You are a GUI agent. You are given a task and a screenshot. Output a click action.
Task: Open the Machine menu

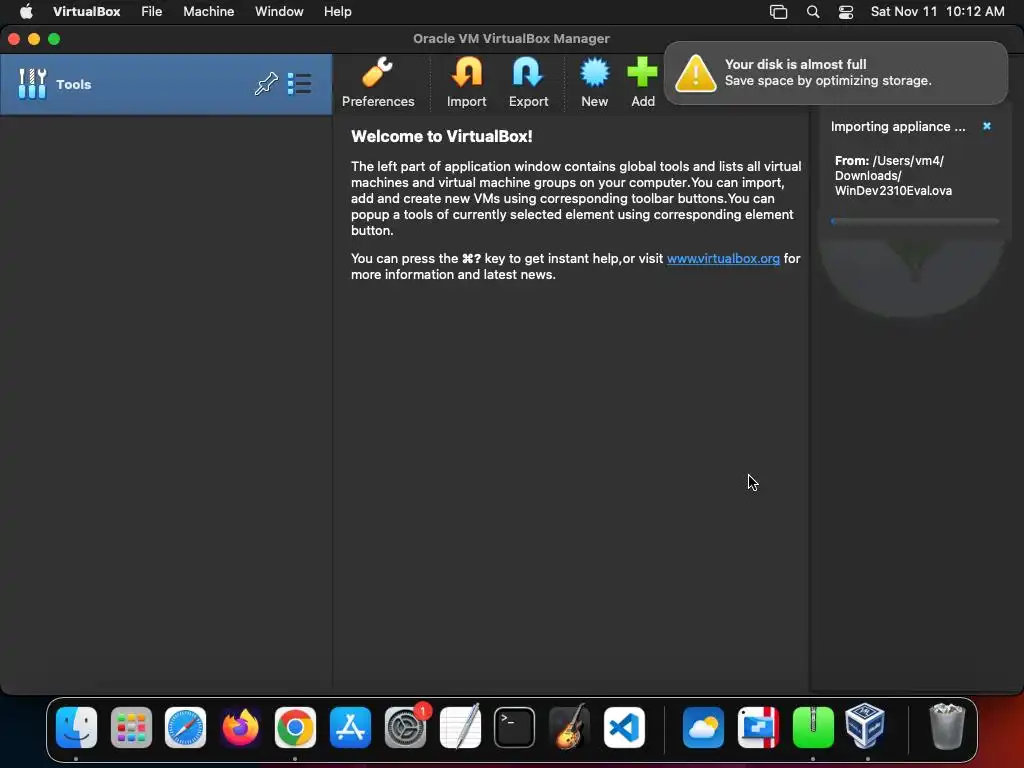[208, 12]
